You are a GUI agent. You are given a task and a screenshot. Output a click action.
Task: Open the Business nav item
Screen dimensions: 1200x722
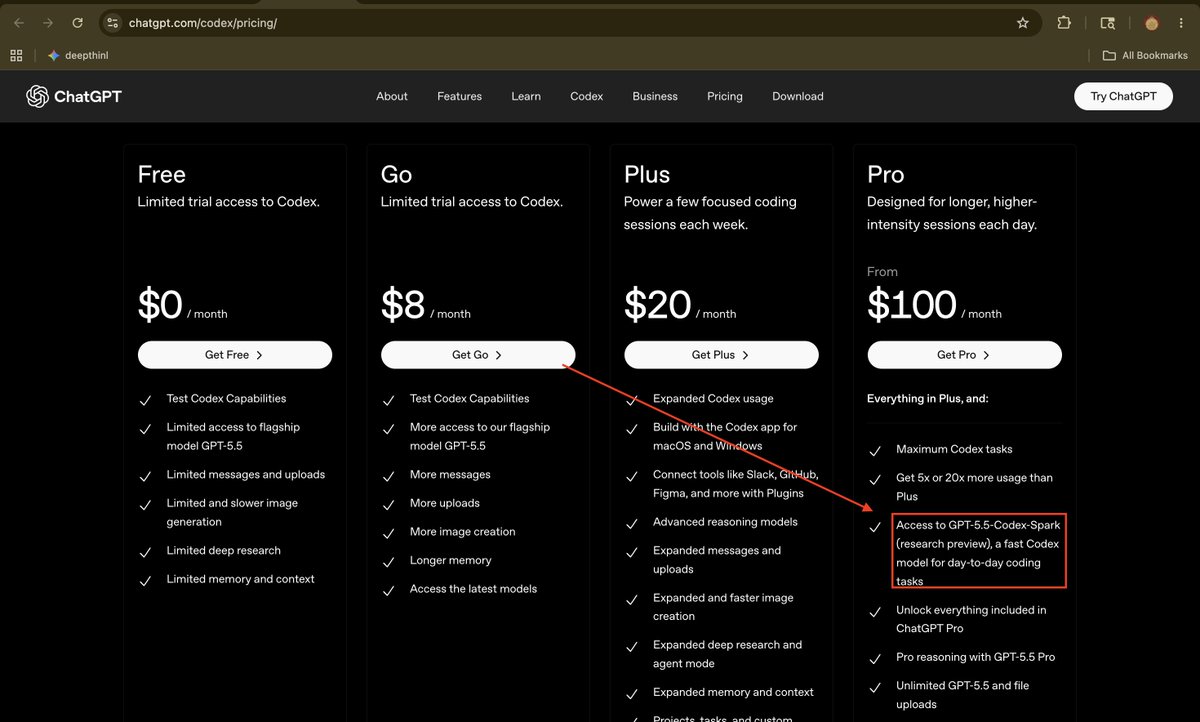point(655,96)
